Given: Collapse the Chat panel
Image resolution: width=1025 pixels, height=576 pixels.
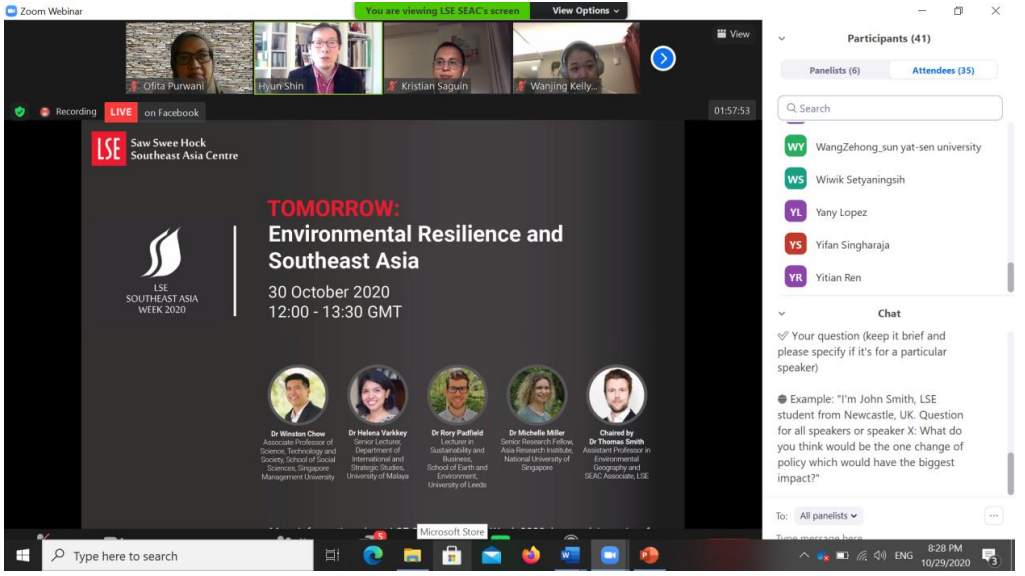Looking at the screenshot, I should point(782,314).
